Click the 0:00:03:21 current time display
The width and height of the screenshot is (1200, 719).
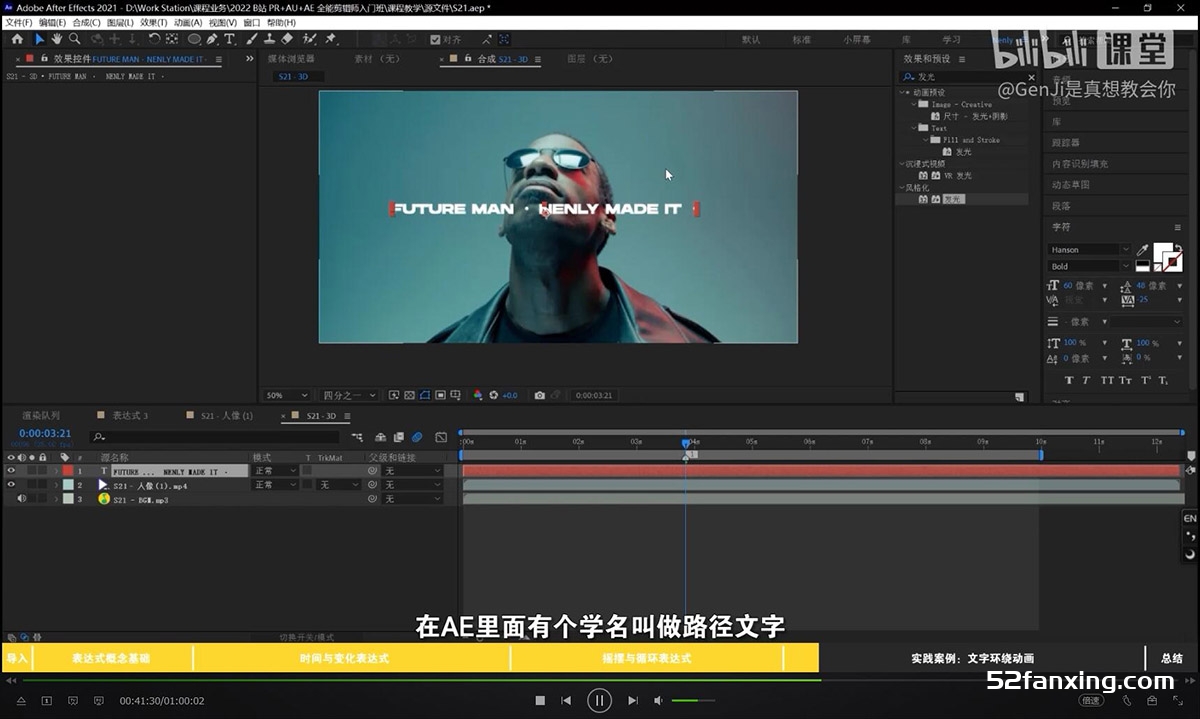[x=45, y=434]
